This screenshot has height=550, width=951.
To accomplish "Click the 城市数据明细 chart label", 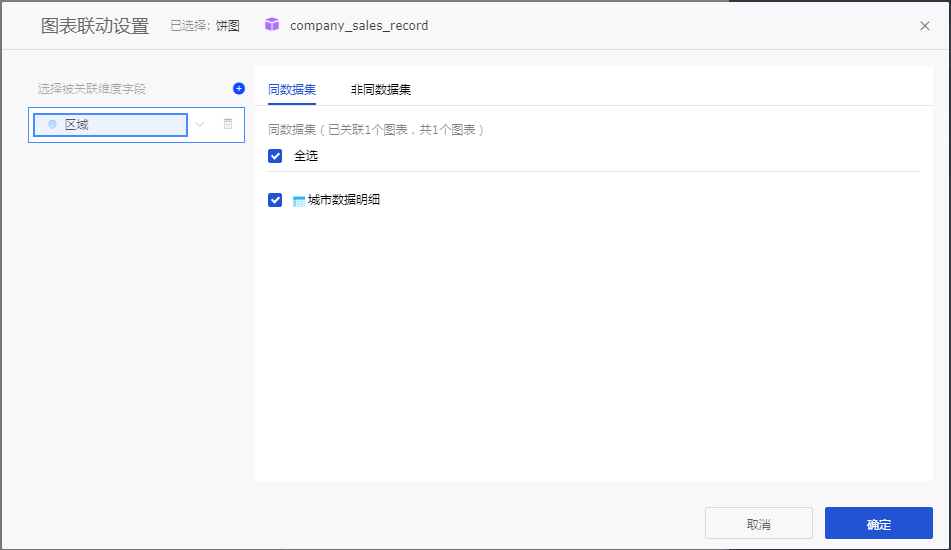I will pos(344,200).
